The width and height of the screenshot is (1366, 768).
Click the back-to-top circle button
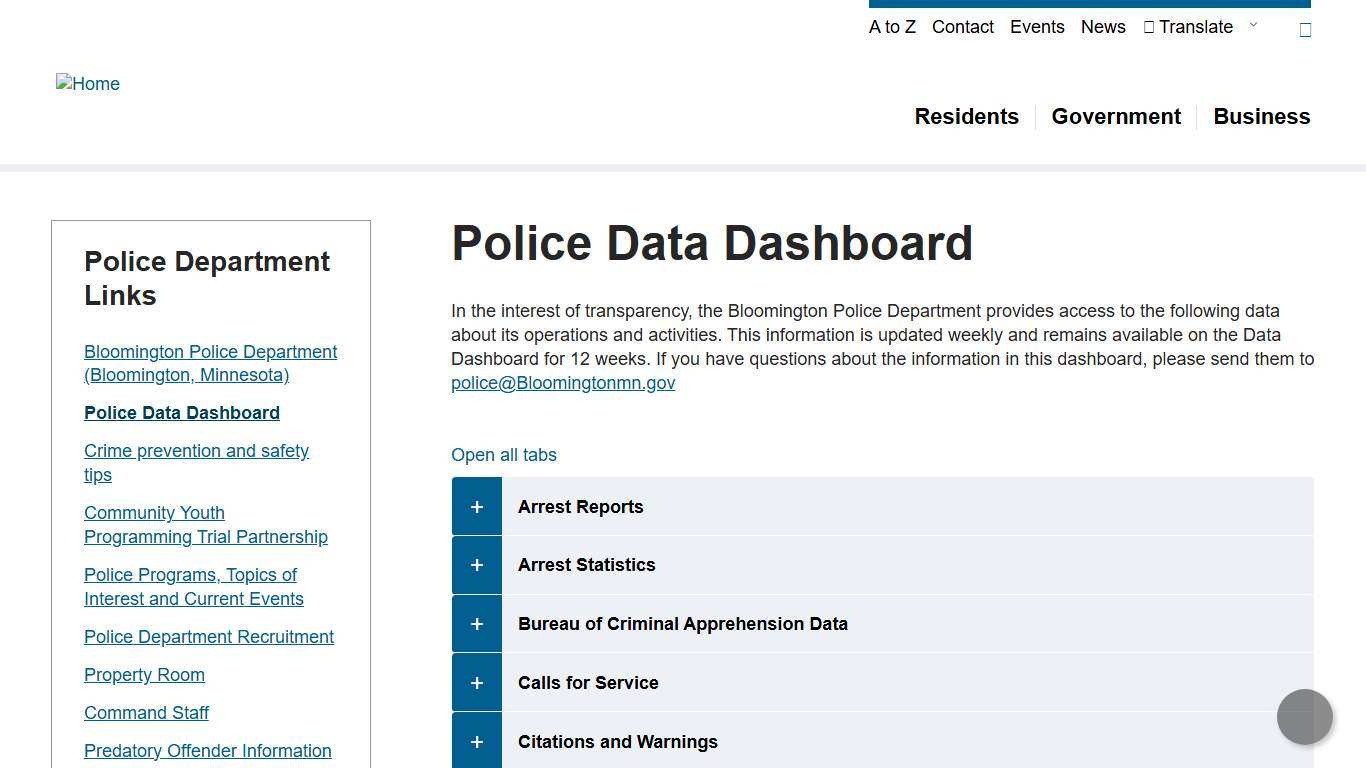click(1305, 717)
